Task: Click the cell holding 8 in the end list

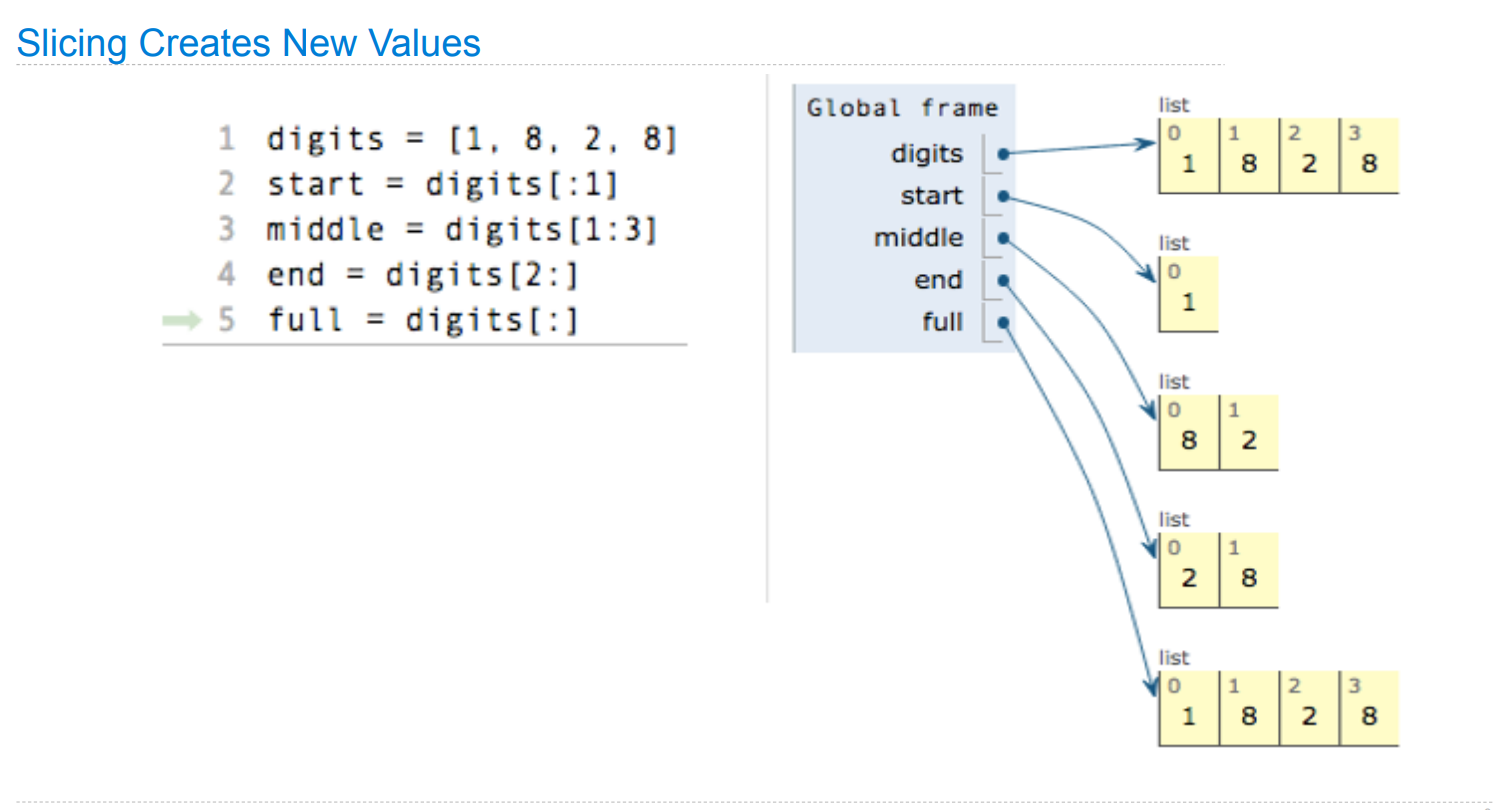Action: [x=1249, y=570]
